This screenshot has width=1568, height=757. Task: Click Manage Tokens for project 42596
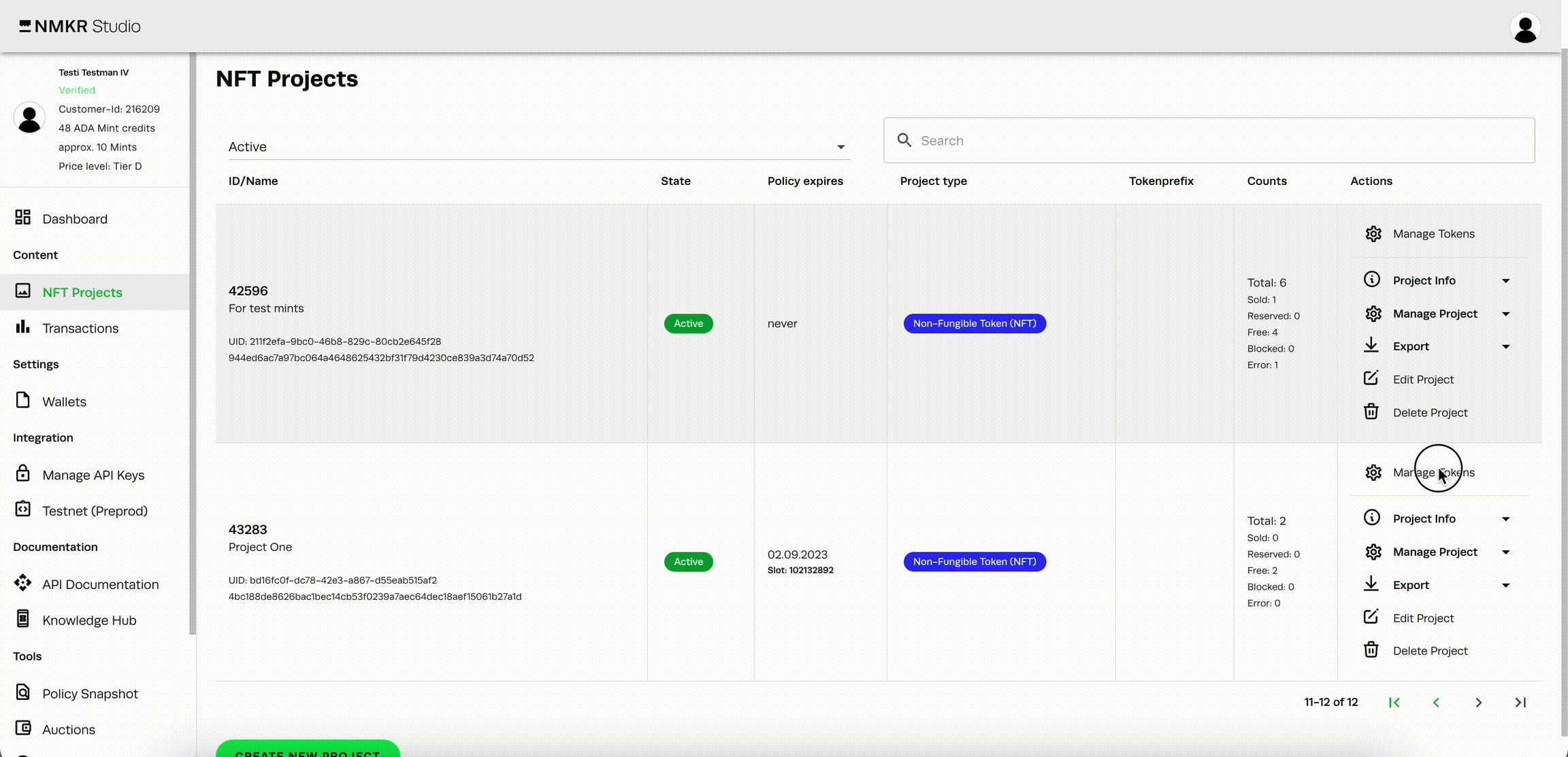[1433, 234]
